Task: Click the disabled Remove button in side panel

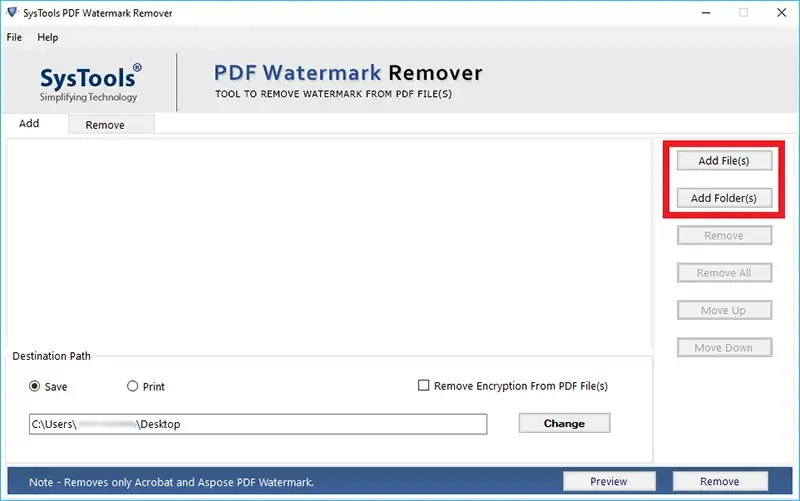Action: 724,236
